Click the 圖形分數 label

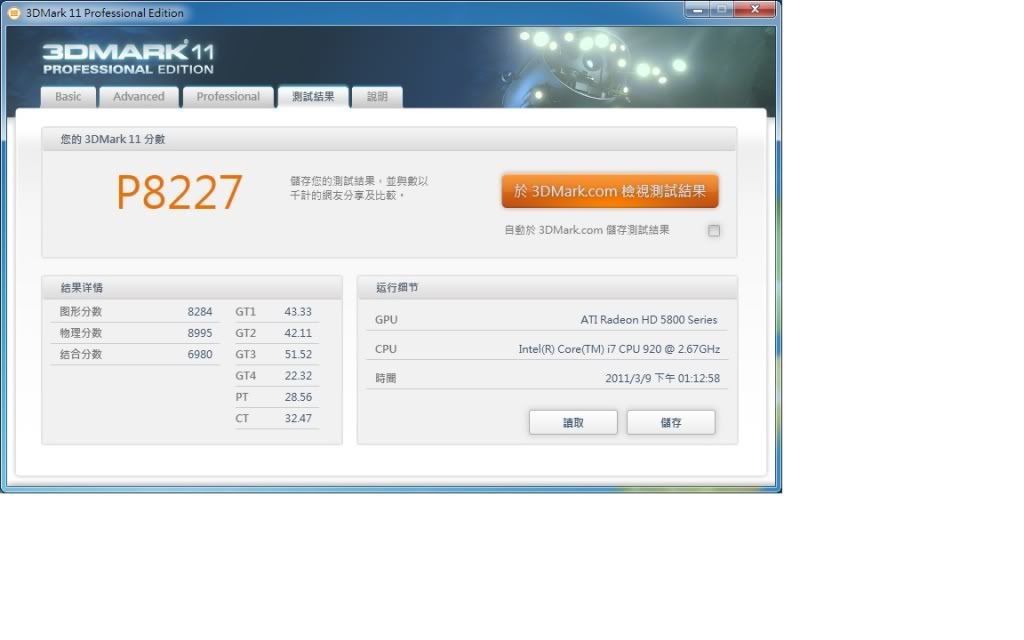pos(81,312)
